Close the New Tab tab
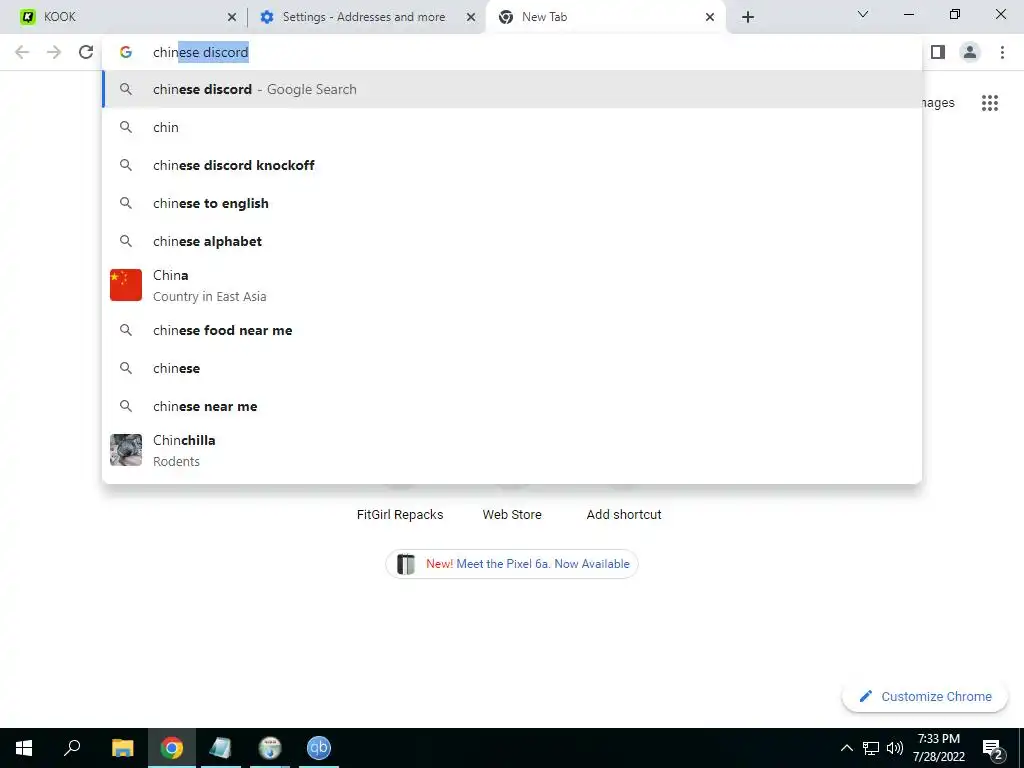The width and height of the screenshot is (1024, 768). pos(710,18)
